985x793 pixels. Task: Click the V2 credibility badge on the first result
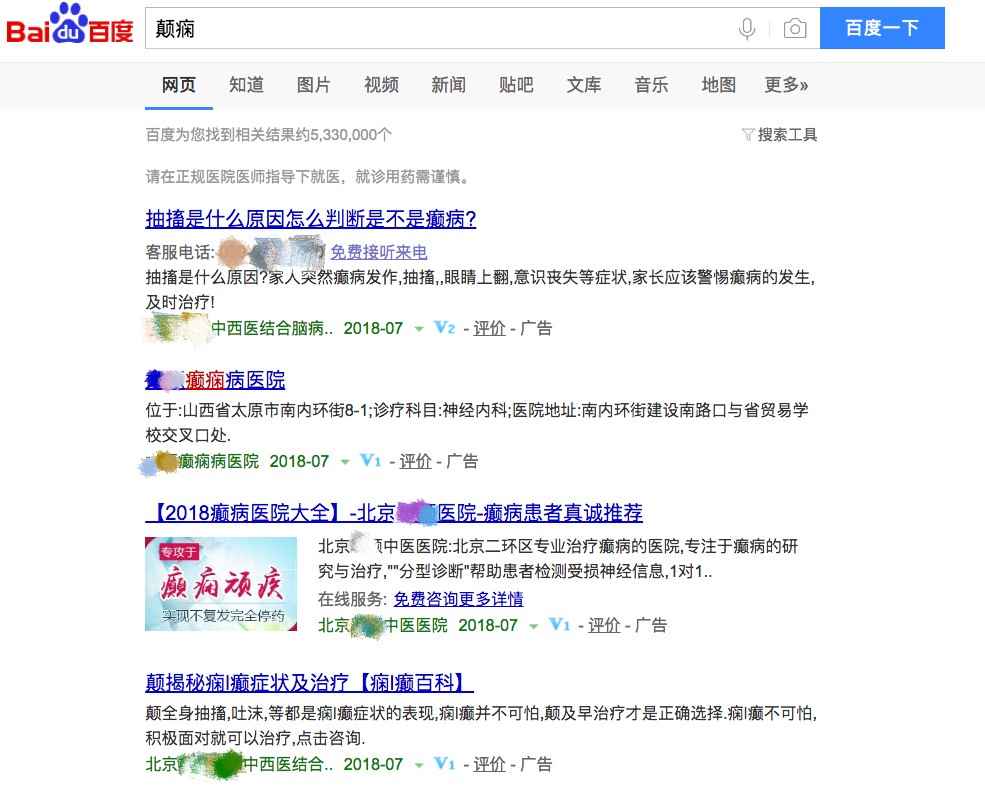tap(444, 328)
